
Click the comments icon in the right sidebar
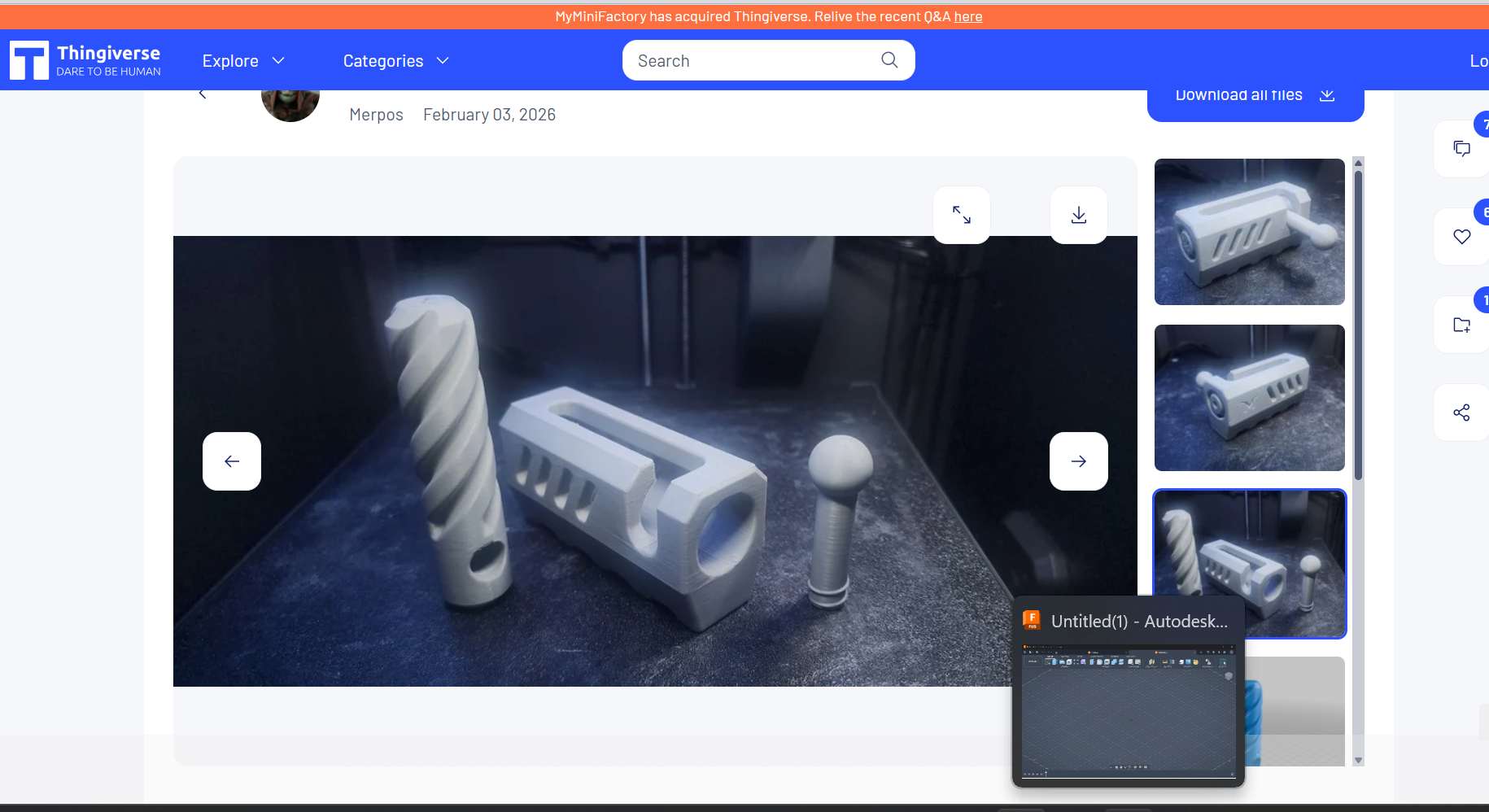coord(1462,148)
